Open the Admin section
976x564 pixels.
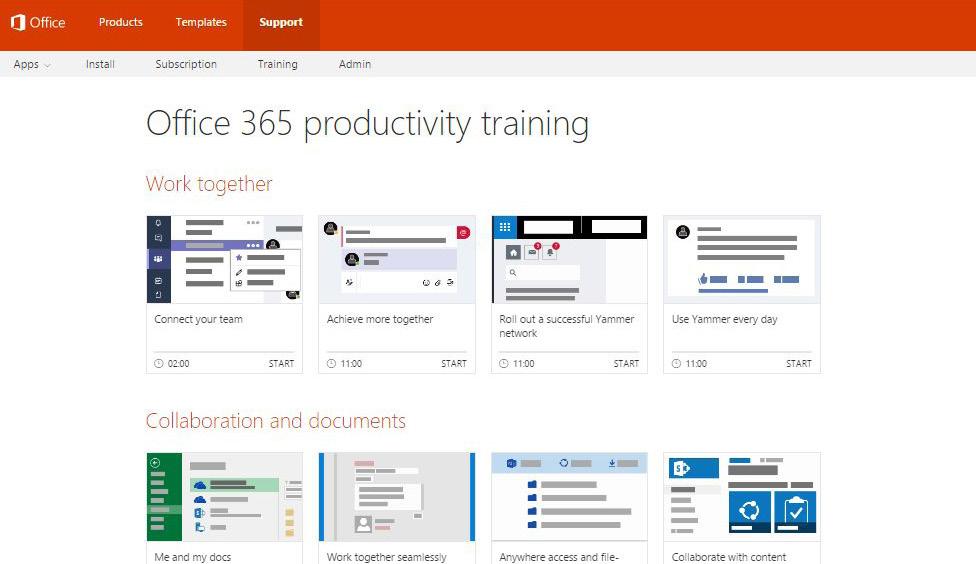pos(355,64)
